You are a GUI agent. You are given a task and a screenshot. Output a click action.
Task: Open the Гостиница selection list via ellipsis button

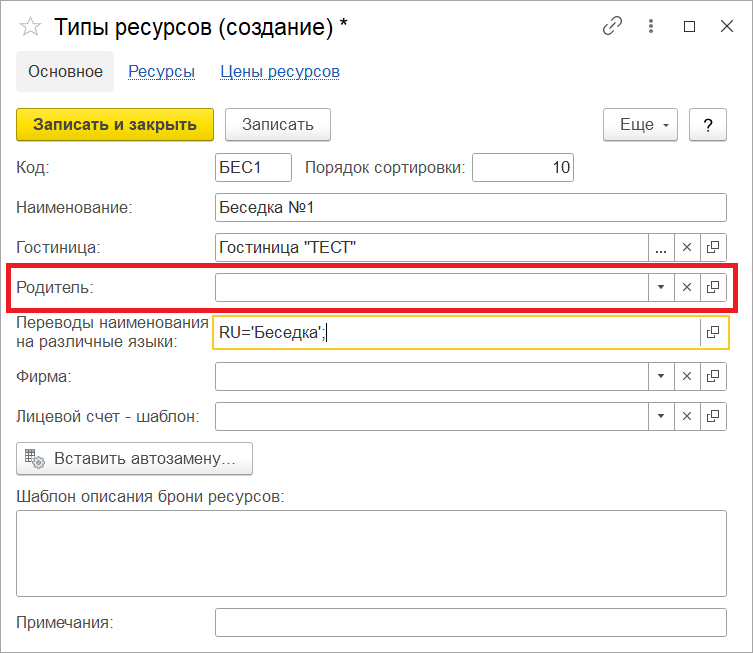click(x=661, y=248)
